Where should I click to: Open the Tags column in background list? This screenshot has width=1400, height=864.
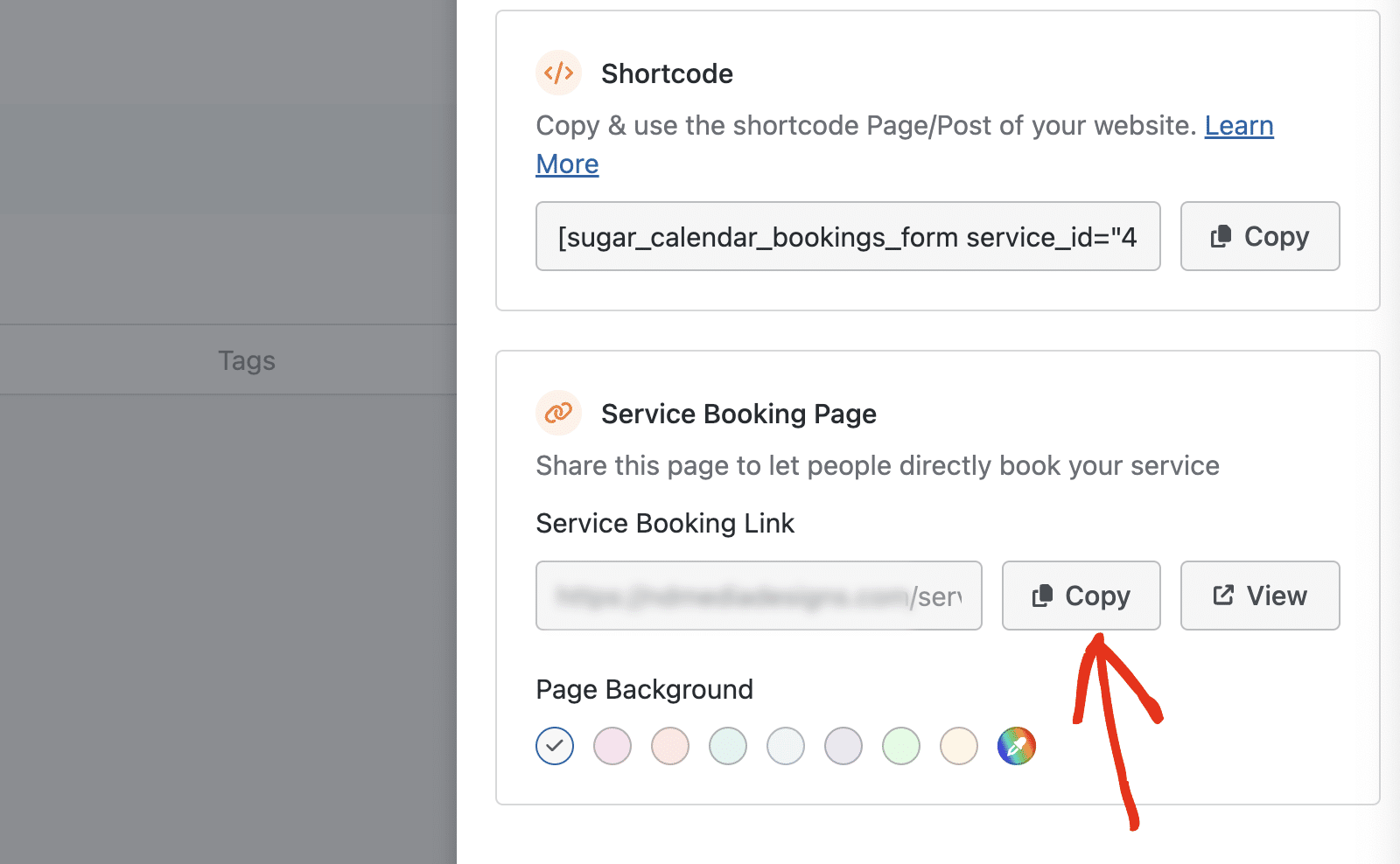point(247,360)
